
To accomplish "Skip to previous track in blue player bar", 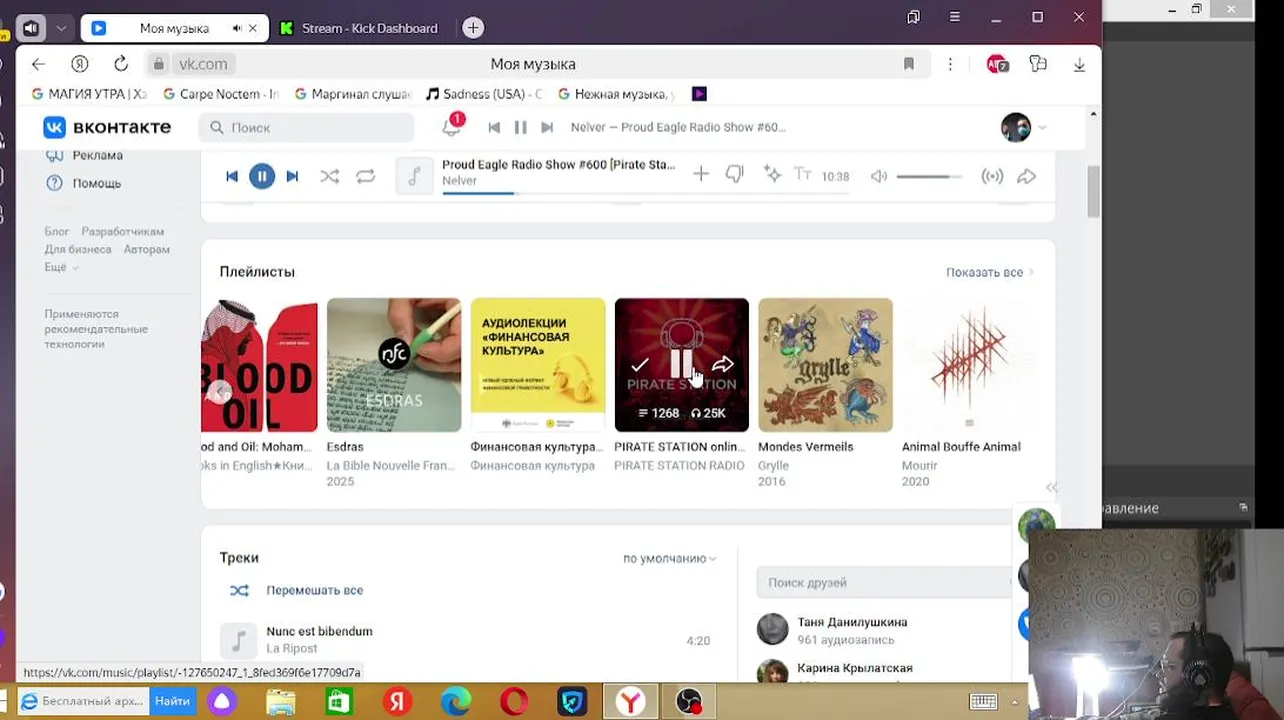I will [232, 176].
